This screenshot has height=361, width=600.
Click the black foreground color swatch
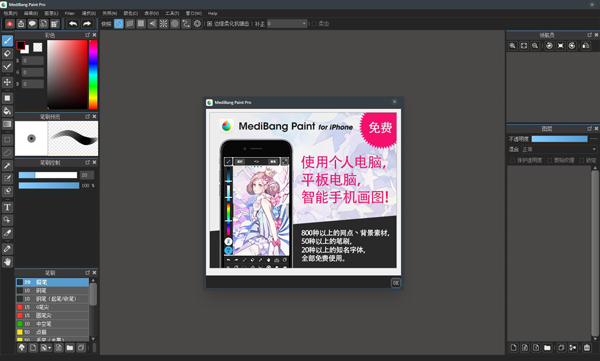tap(21, 45)
